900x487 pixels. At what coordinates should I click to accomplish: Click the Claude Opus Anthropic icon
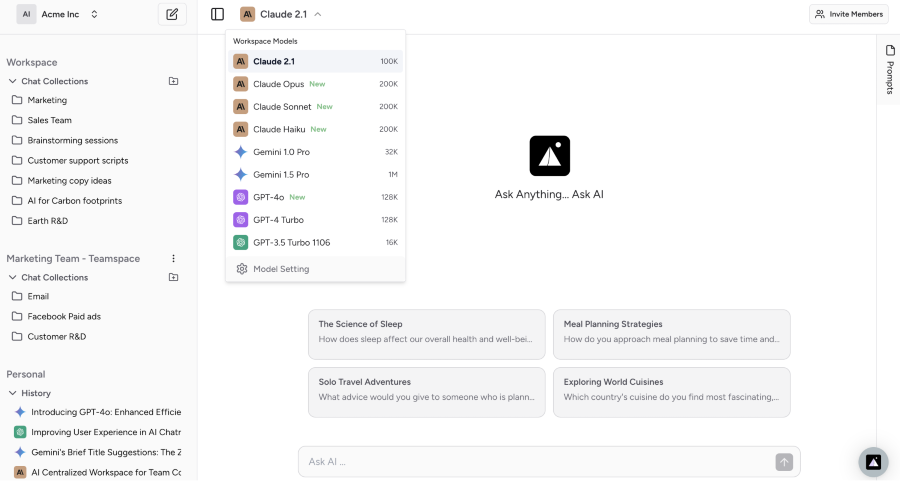[x=240, y=84]
